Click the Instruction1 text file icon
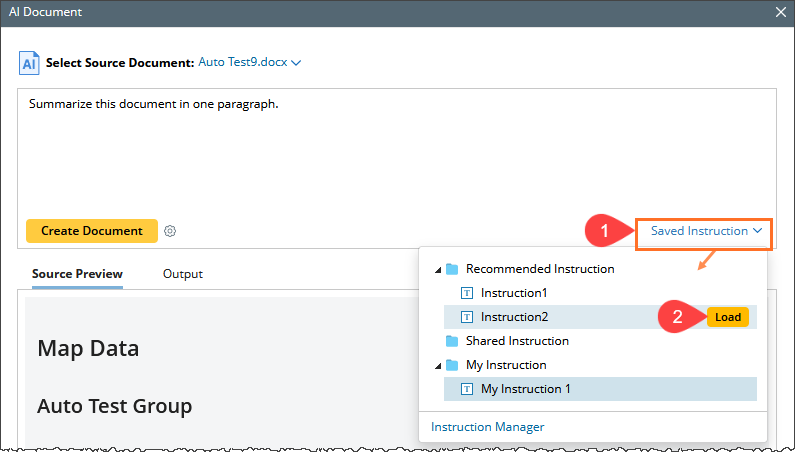 coord(466,293)
